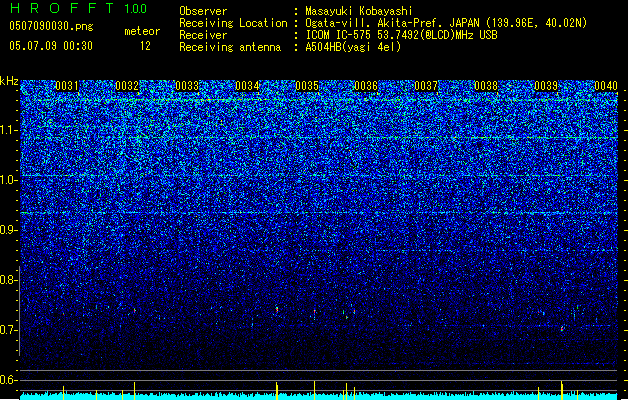Click time marker 0033
629x400 pixels.
tap(187, 86)
